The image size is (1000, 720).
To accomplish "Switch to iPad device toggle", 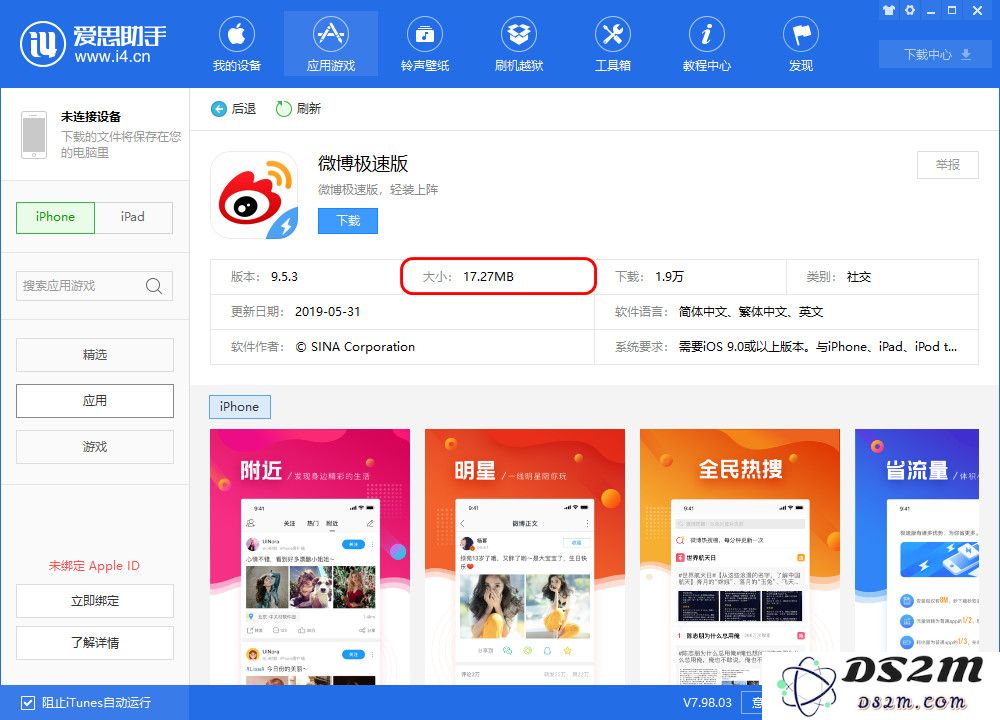I will [133, 217].
